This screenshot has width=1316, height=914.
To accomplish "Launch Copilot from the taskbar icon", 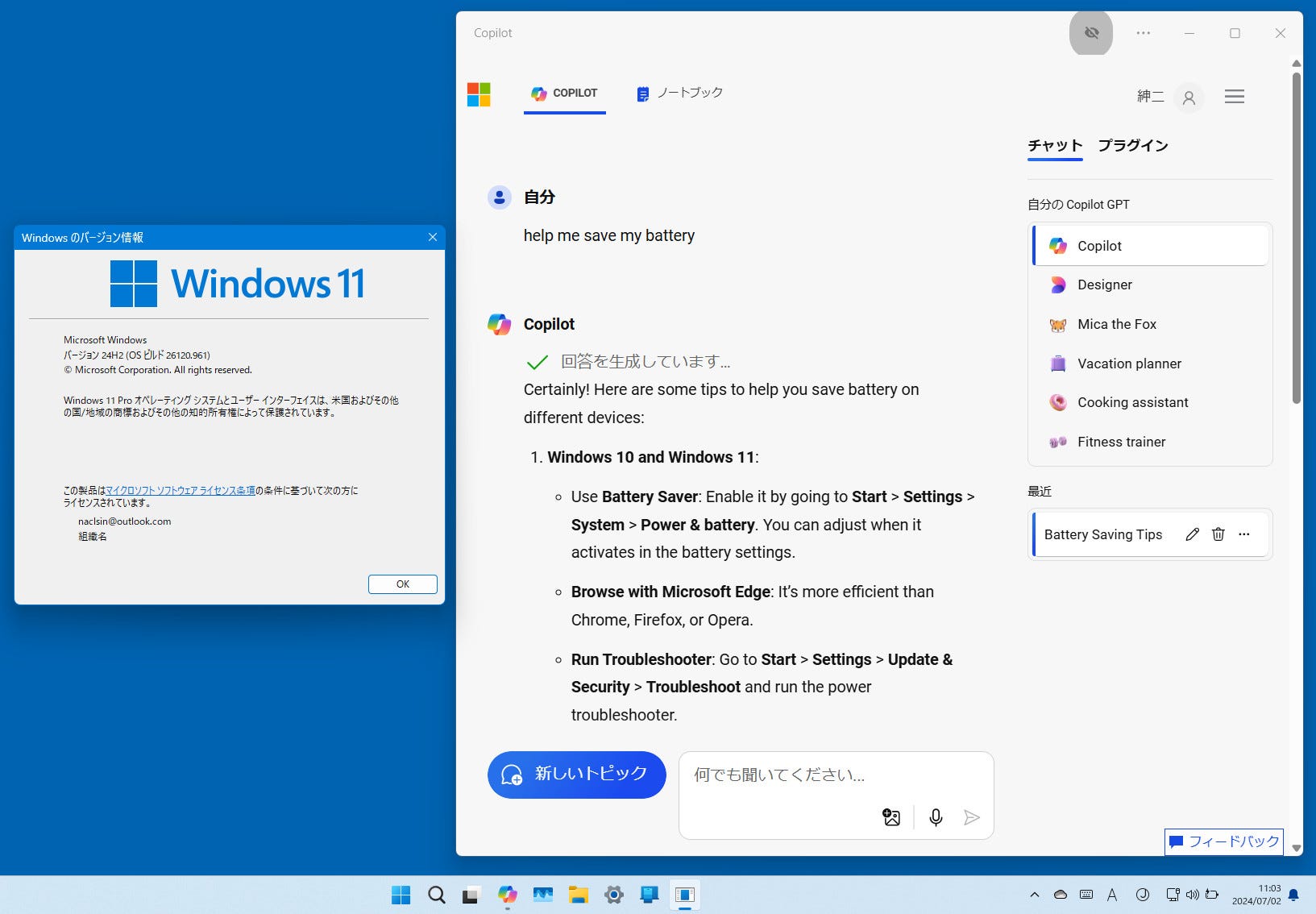I will pyautogui.click(x=507, y=895).
